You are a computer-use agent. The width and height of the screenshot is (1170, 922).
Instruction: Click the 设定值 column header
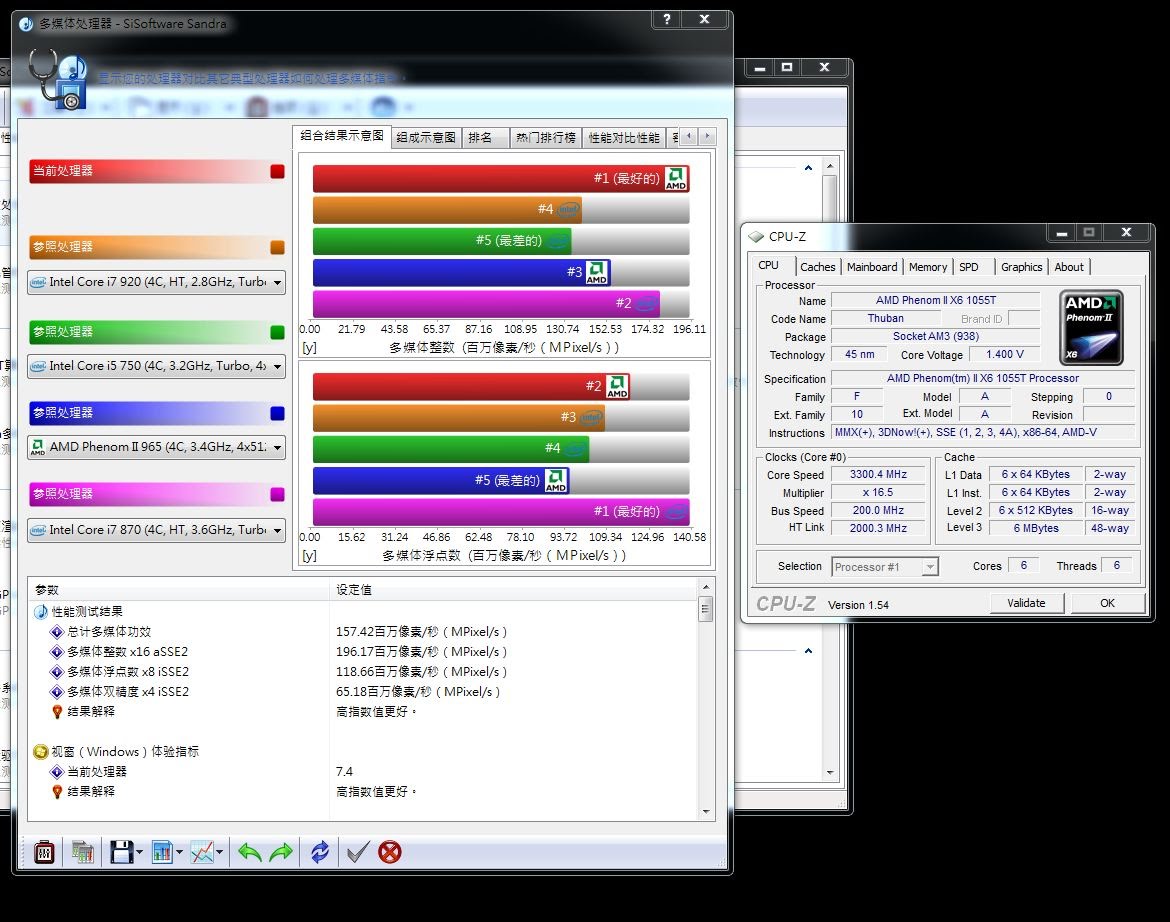(513, 590)
